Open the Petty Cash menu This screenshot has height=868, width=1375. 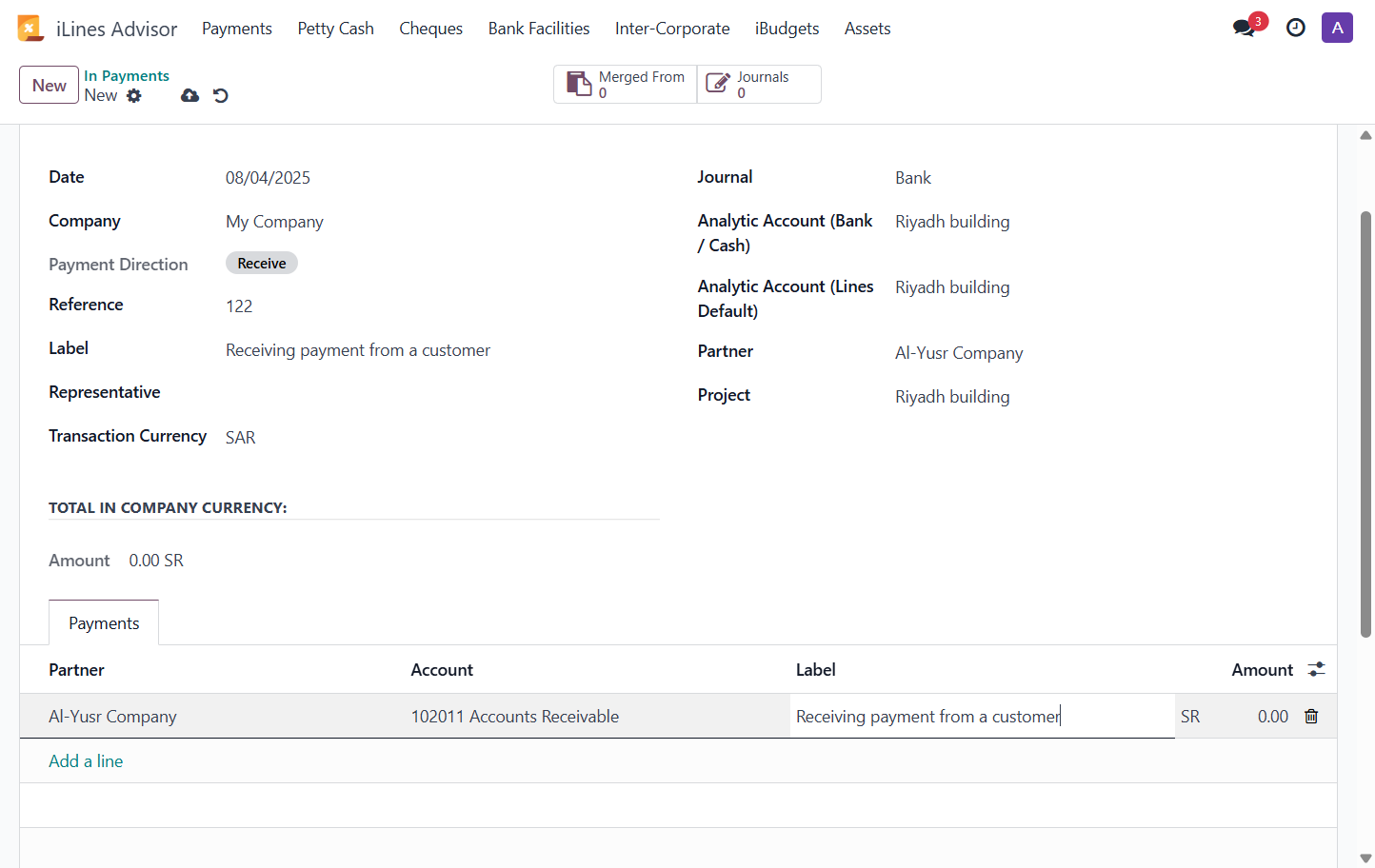[x=336, y=29]
